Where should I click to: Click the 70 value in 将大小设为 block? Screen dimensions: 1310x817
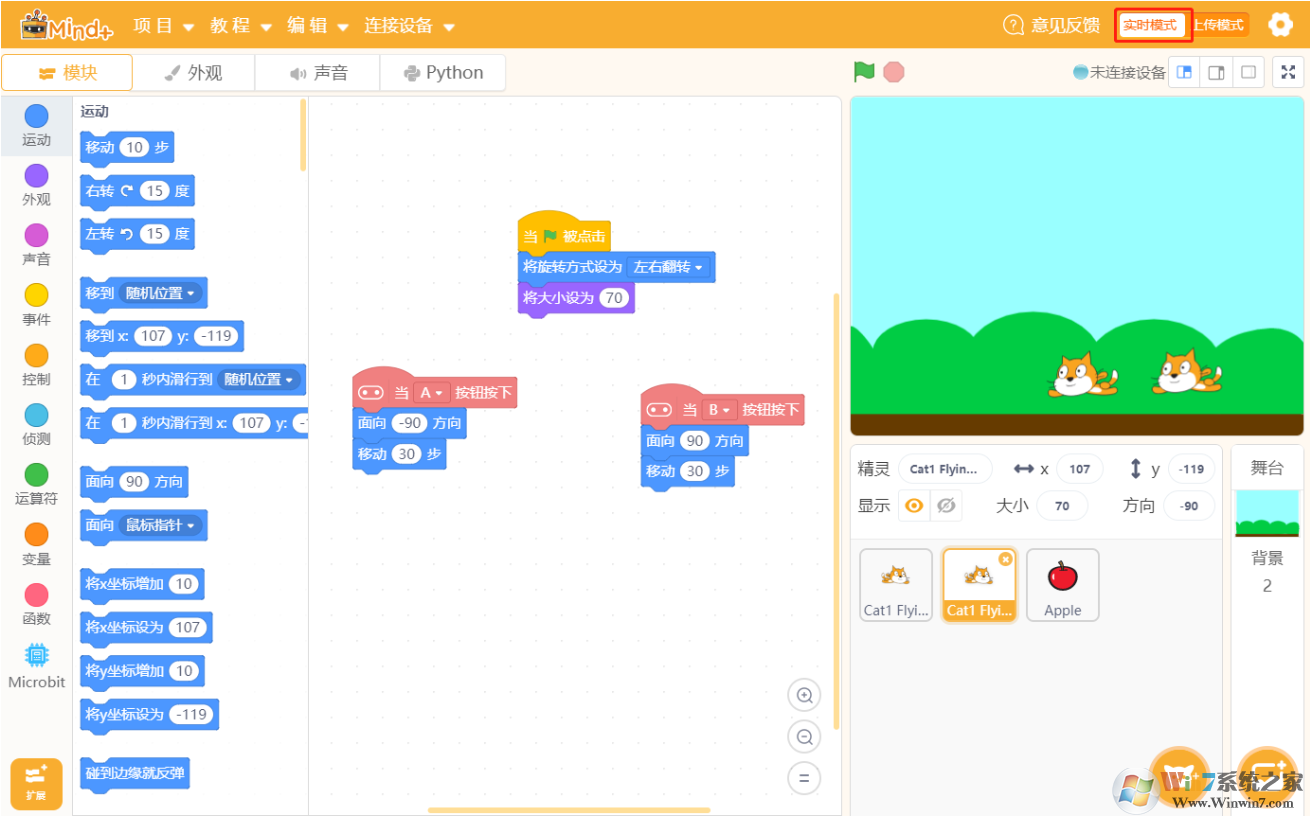pyautogui.click(x=614, y=298)
